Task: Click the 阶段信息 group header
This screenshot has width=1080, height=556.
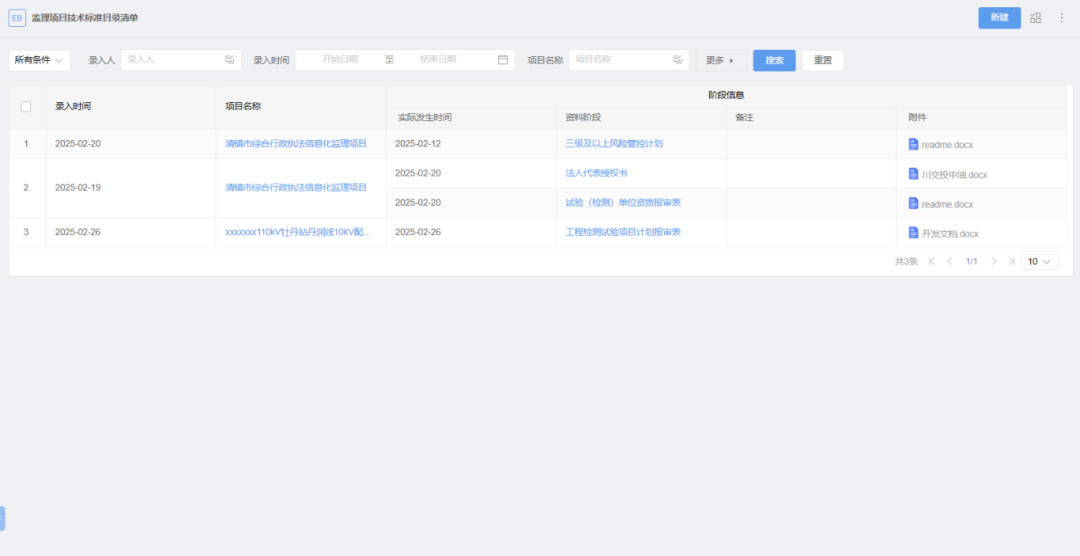Action: (x=726, y=95)
